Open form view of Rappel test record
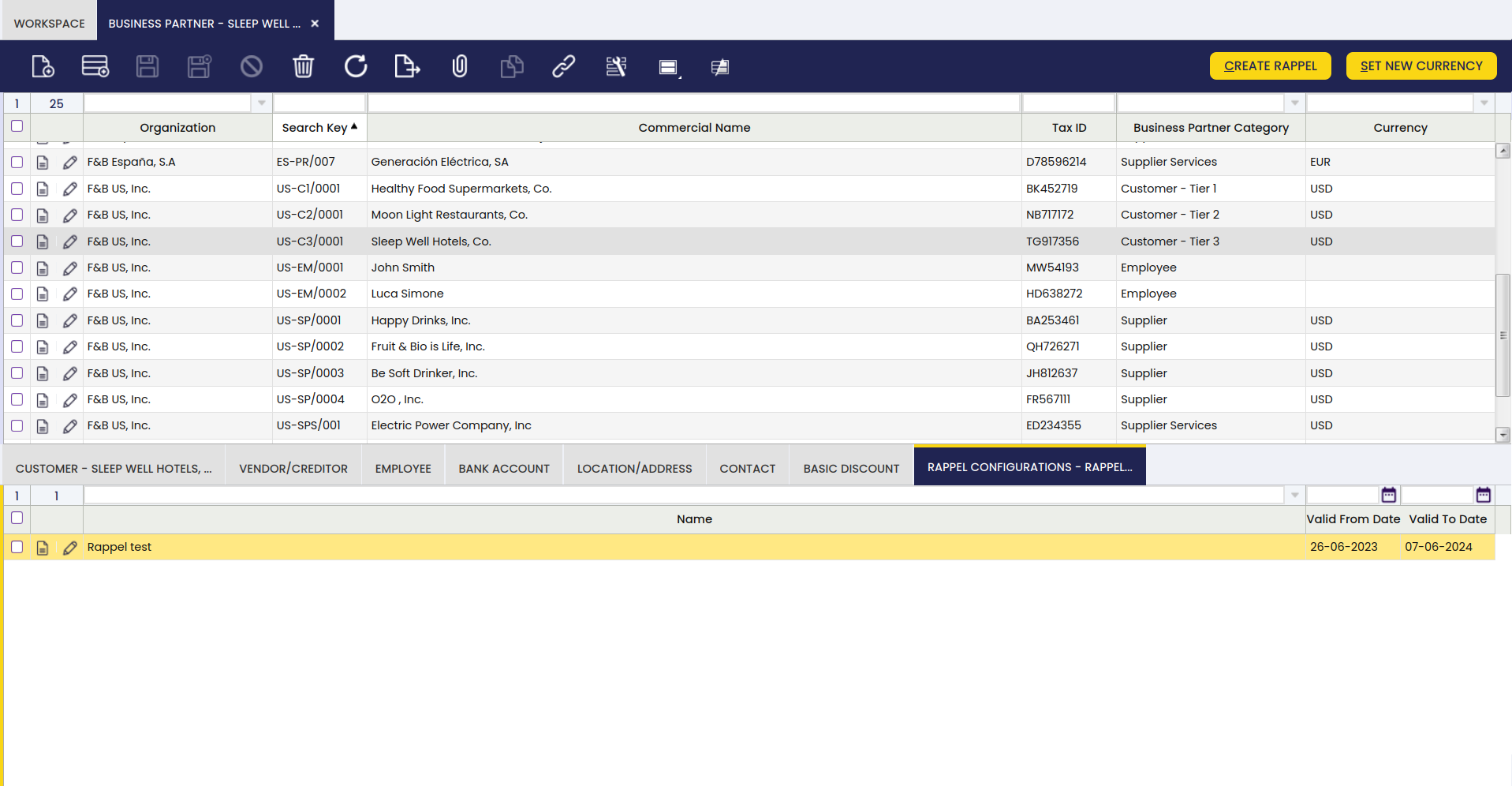This screenshot has width=1512, height=786. [x=43, y=548]
